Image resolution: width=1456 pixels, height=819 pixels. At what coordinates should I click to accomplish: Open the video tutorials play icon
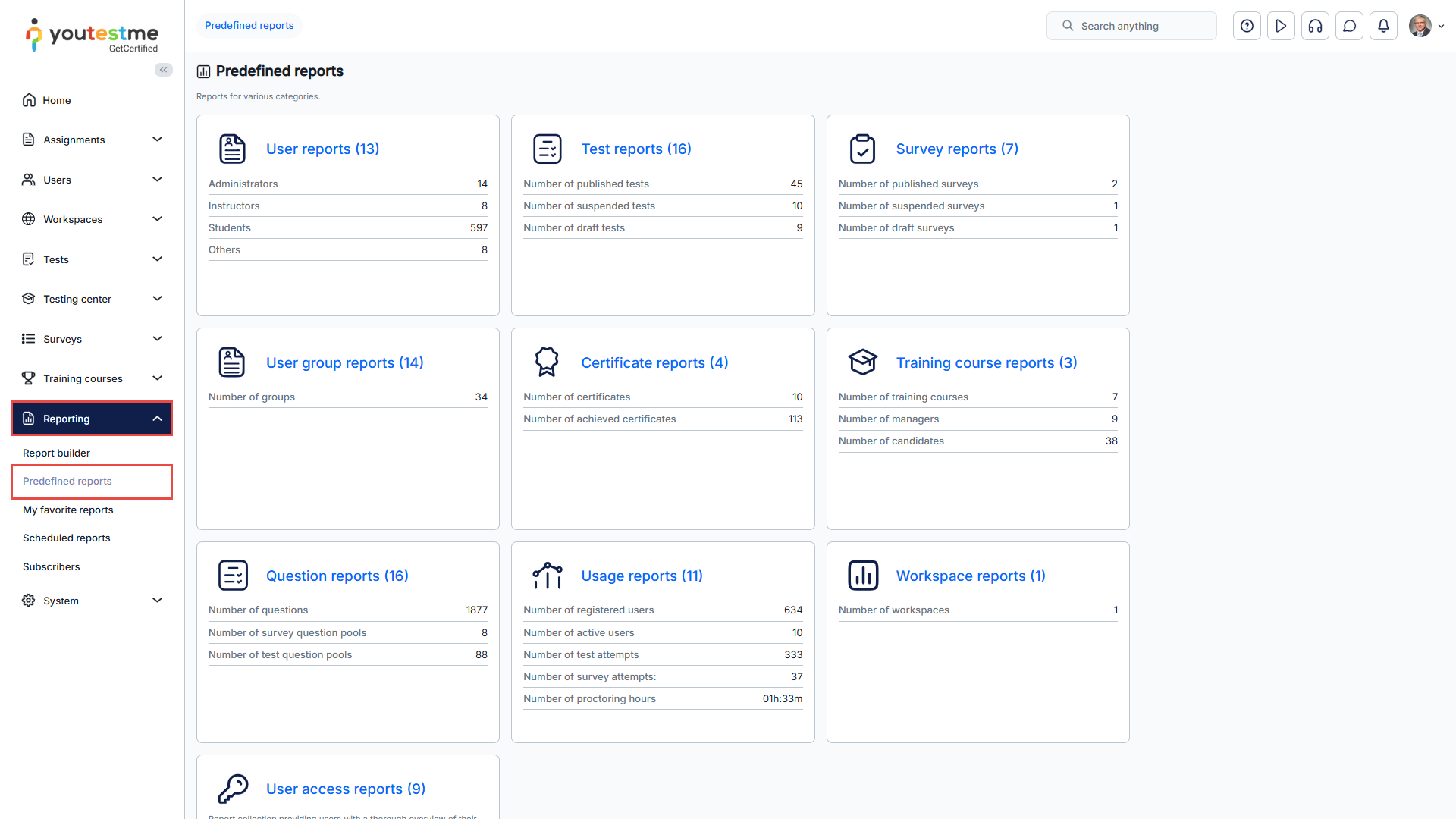pyautogui.click(x=1281, y=26)
